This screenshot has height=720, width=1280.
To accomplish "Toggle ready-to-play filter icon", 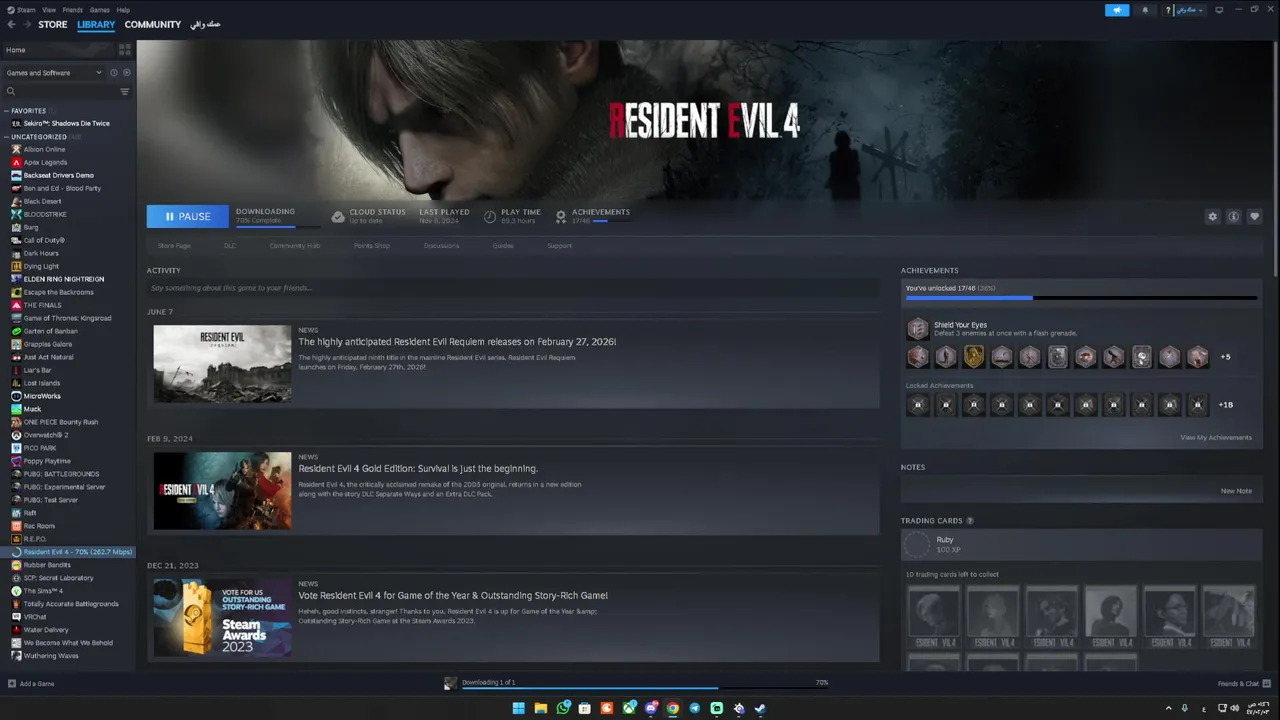I will point(126,73).
